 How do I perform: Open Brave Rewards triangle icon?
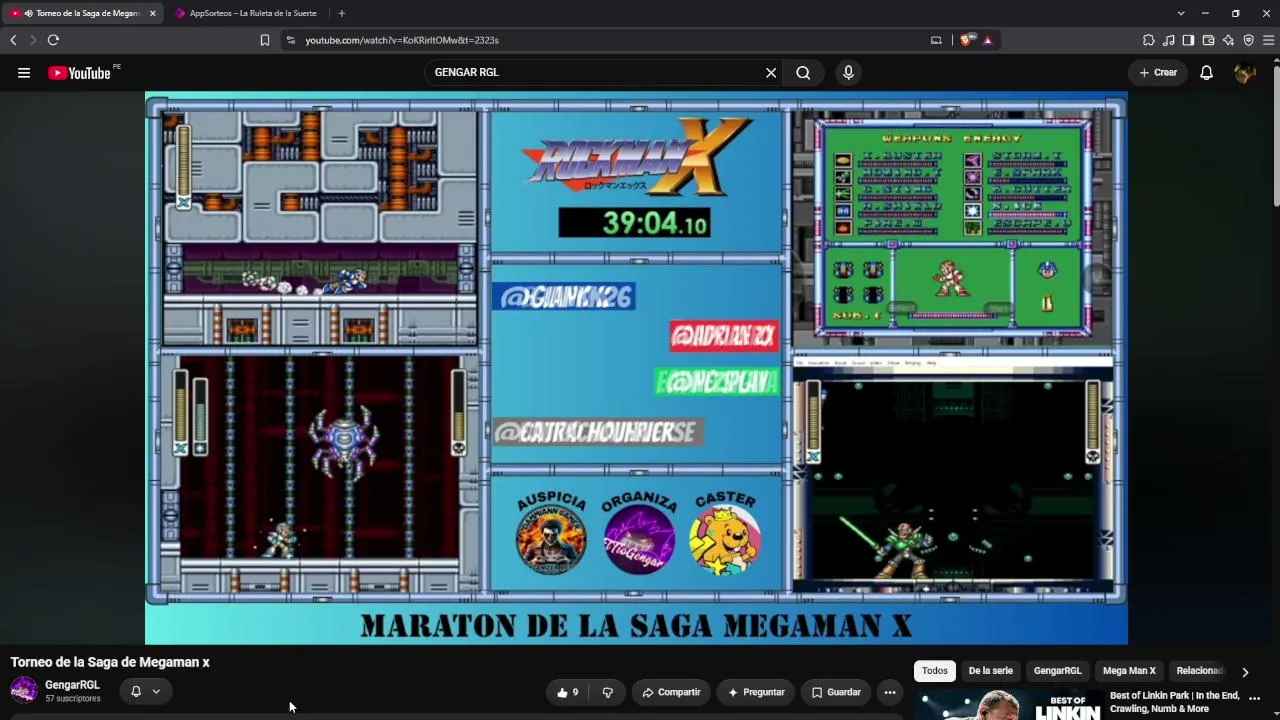tap(987, 40)
